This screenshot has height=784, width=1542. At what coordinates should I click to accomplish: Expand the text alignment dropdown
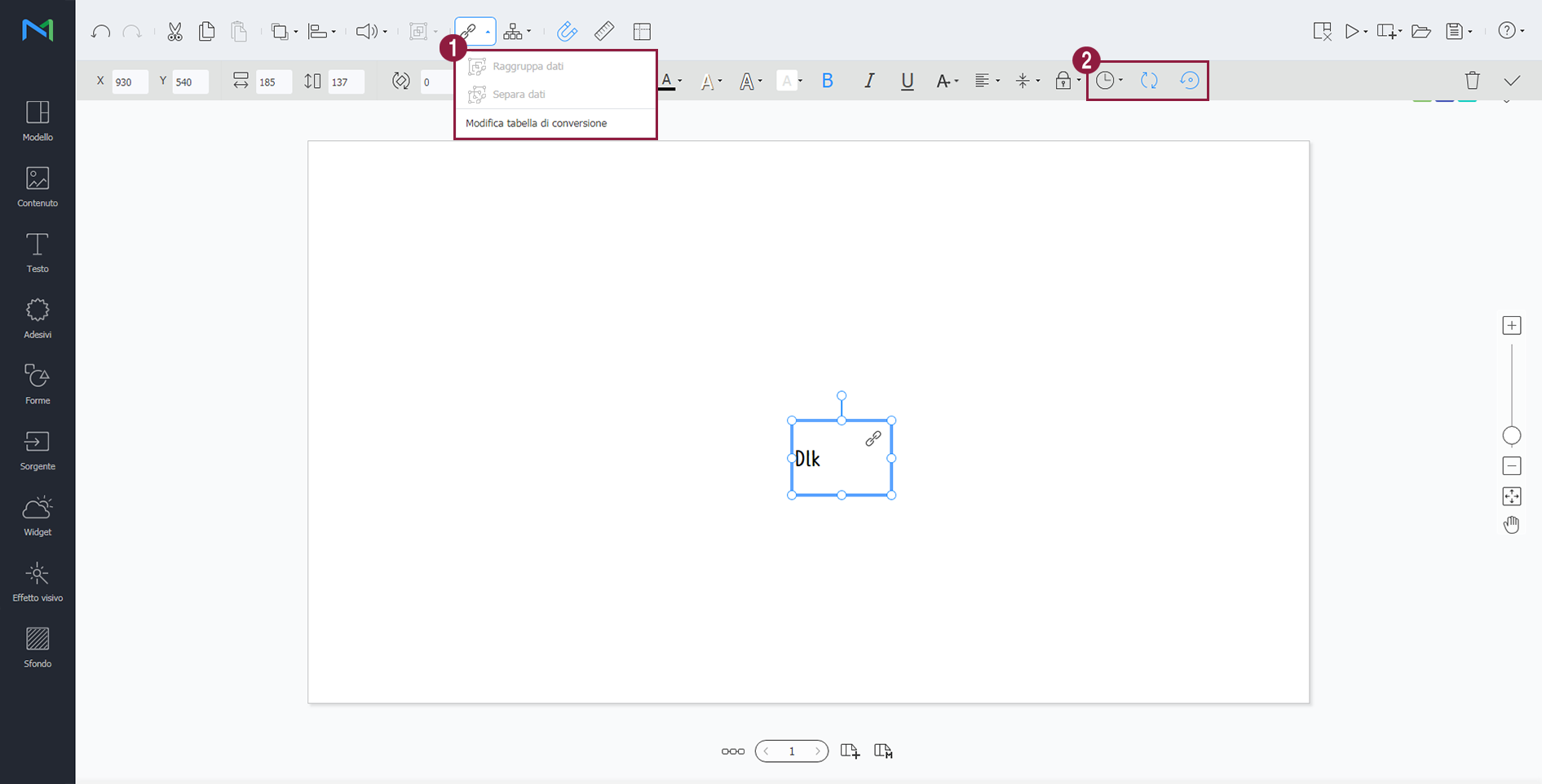point(987,81)
